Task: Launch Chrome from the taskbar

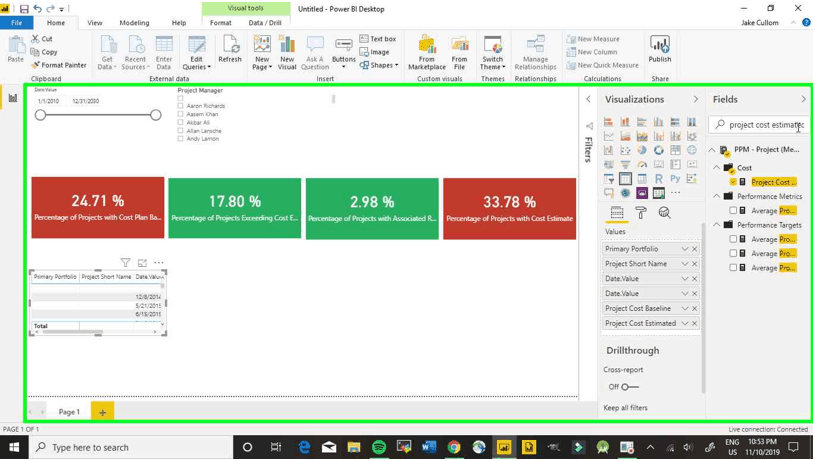Action: click(454, 447)
